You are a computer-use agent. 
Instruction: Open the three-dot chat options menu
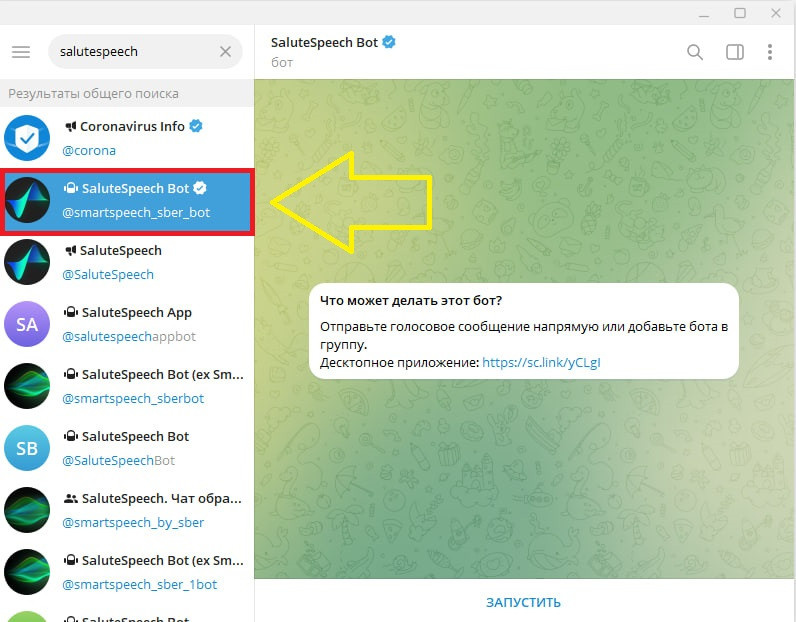[x=770, y=52]
